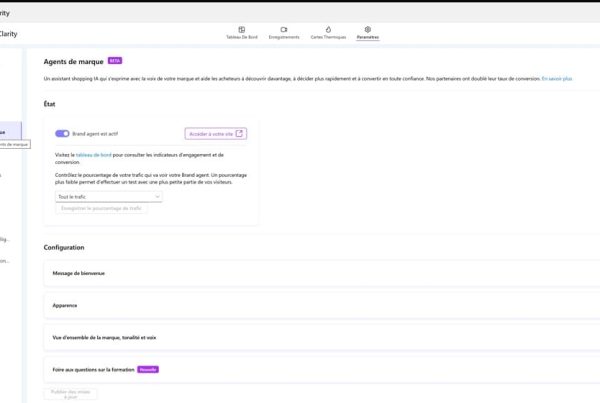
Task: Click the Clarity logo text
Action: click(8, 34)
